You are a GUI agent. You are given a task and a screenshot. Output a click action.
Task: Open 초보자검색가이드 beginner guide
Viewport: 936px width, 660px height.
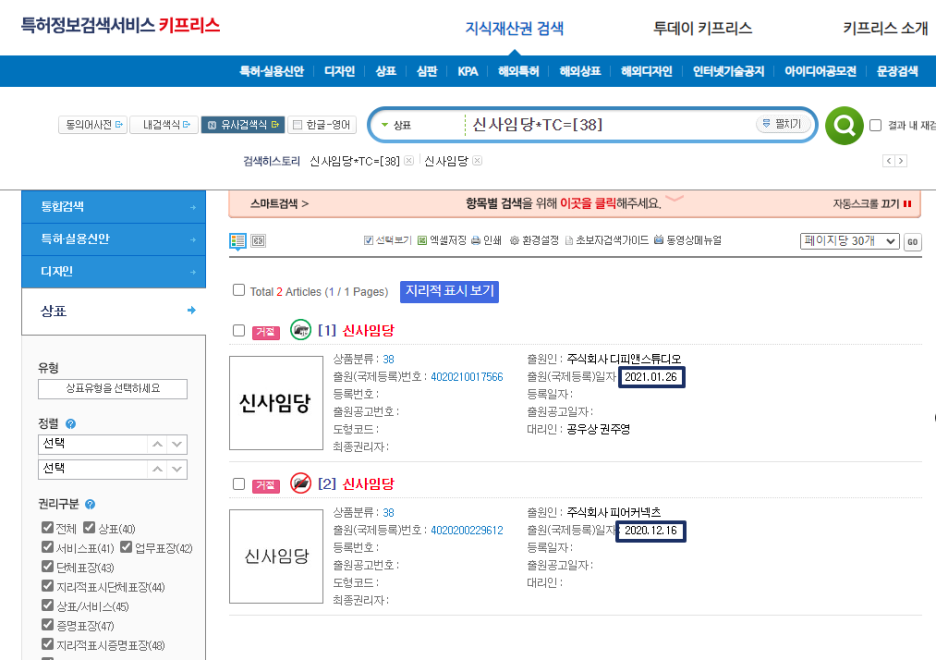[606, 240]
